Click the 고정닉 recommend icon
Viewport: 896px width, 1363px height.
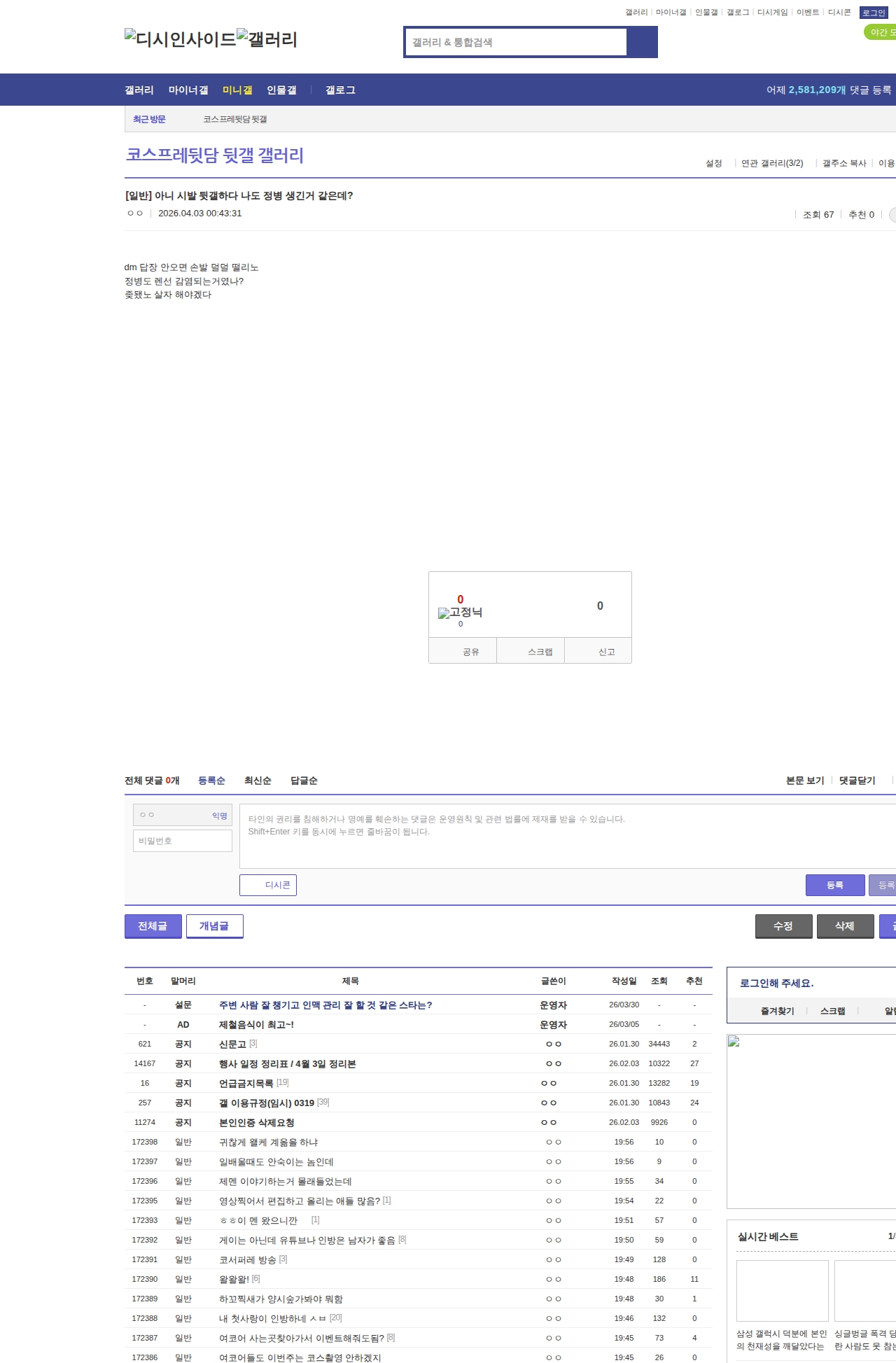(x=460, y=613)
